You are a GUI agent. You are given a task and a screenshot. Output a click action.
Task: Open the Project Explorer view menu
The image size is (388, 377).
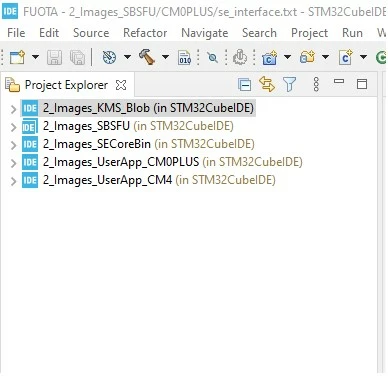316,84
